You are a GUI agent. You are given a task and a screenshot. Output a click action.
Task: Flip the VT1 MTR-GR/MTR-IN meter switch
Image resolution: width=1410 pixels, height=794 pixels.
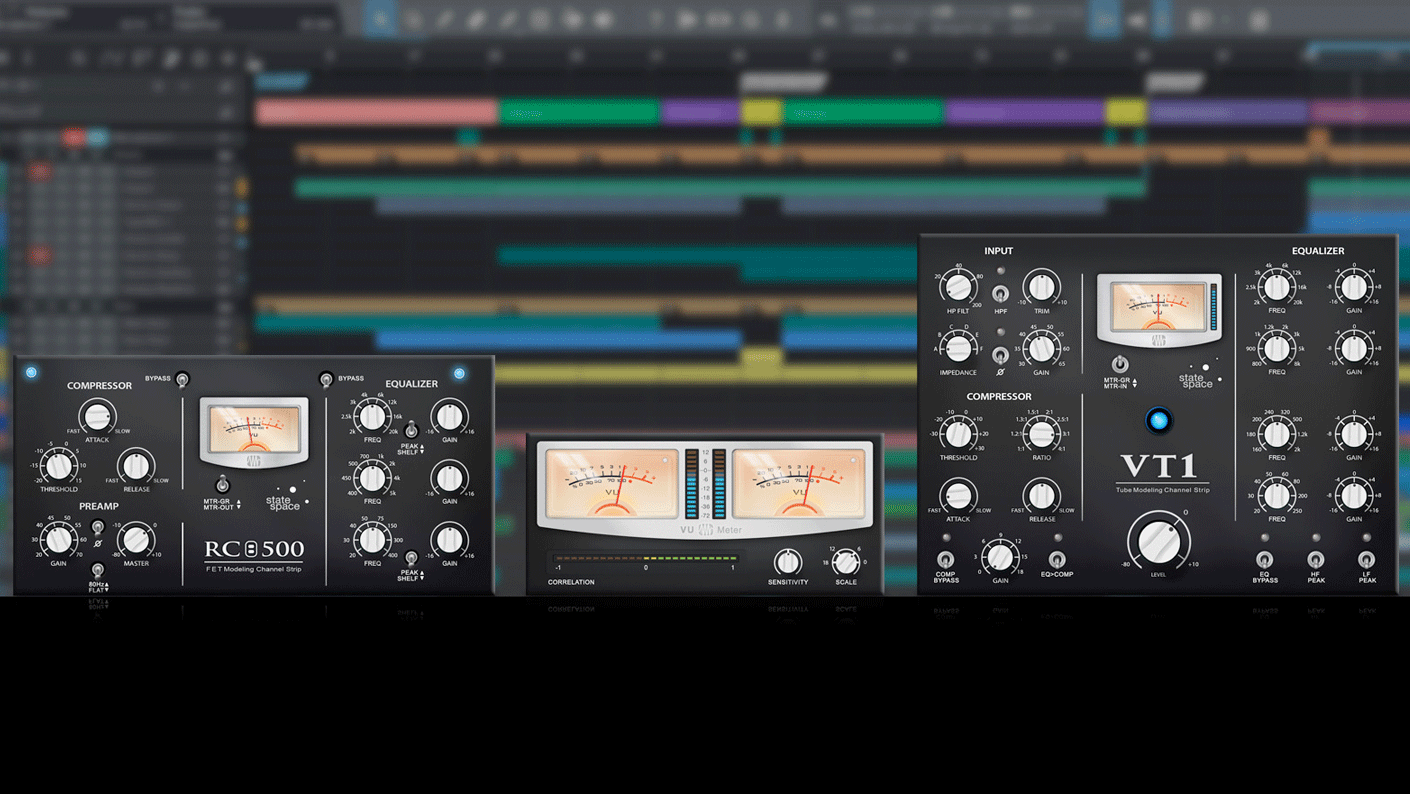click(1120, 364)
